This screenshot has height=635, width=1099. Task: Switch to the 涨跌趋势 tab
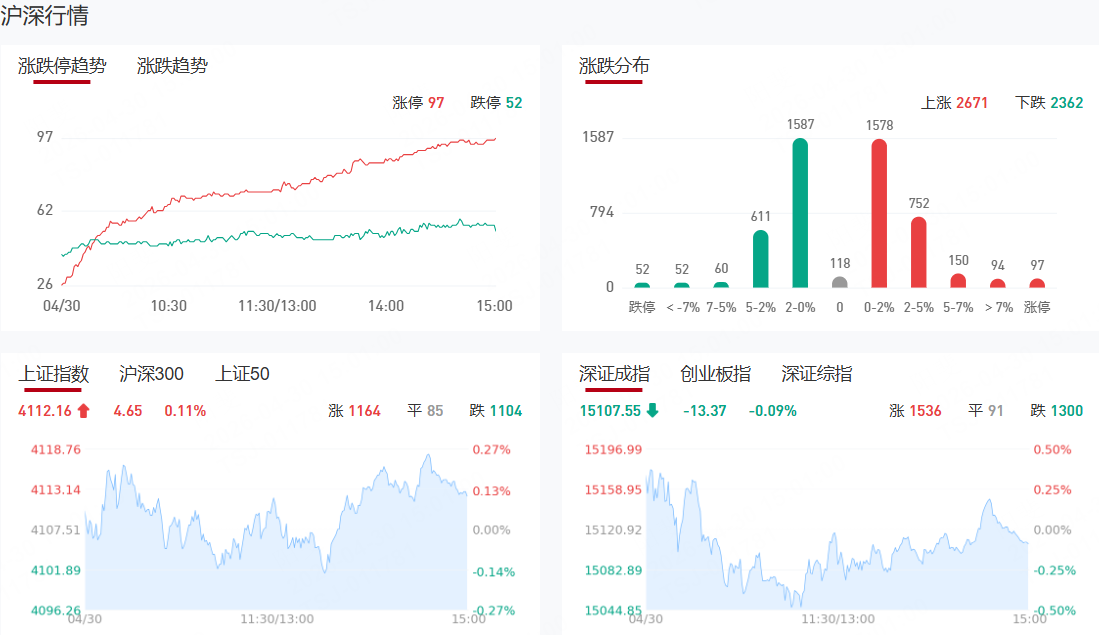point(172,66)
